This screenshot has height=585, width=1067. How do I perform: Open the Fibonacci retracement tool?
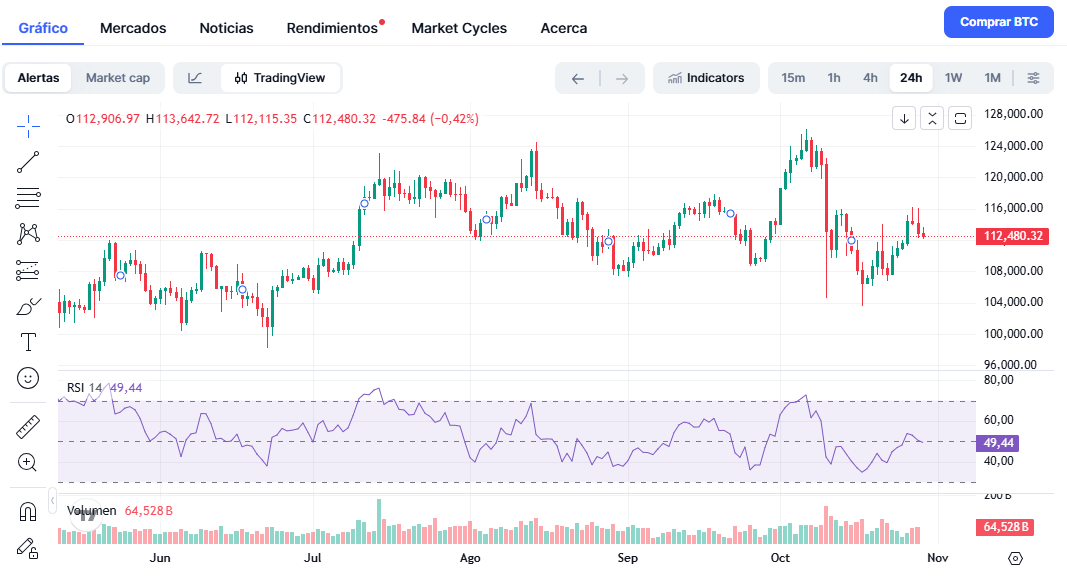coord(28,197)
